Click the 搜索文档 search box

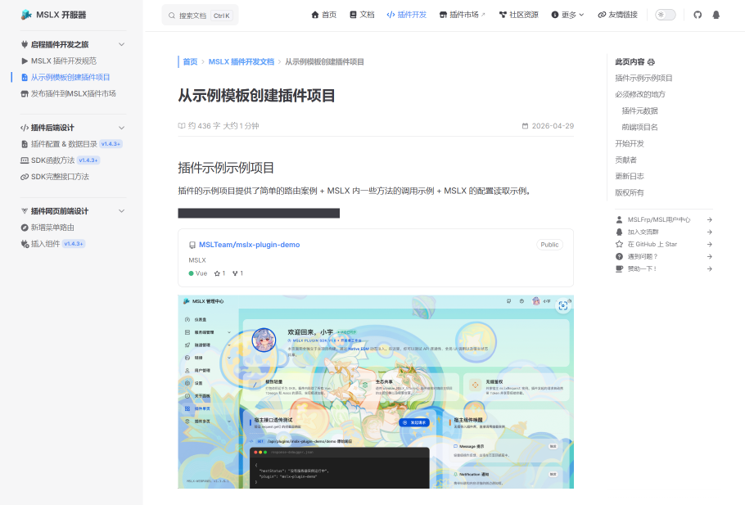coord(200,15)
